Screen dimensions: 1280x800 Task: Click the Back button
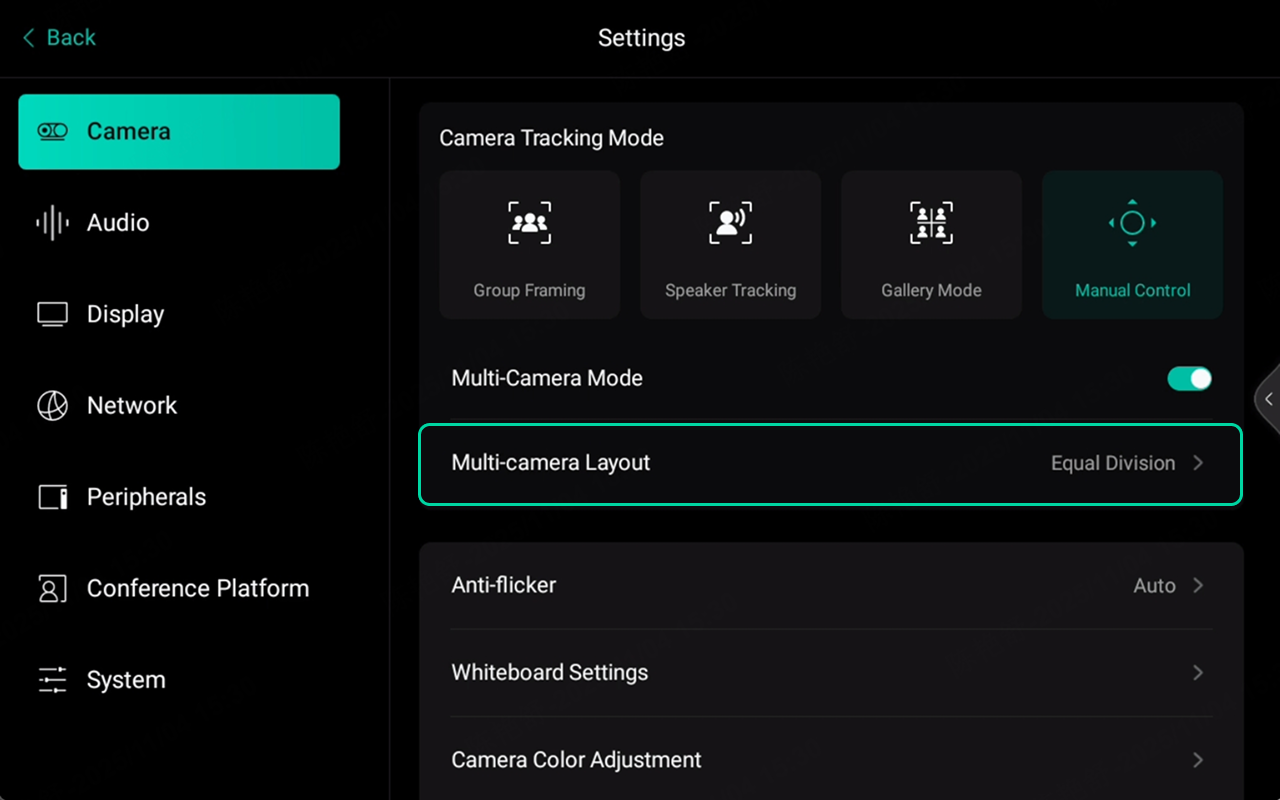coord(57,37)
